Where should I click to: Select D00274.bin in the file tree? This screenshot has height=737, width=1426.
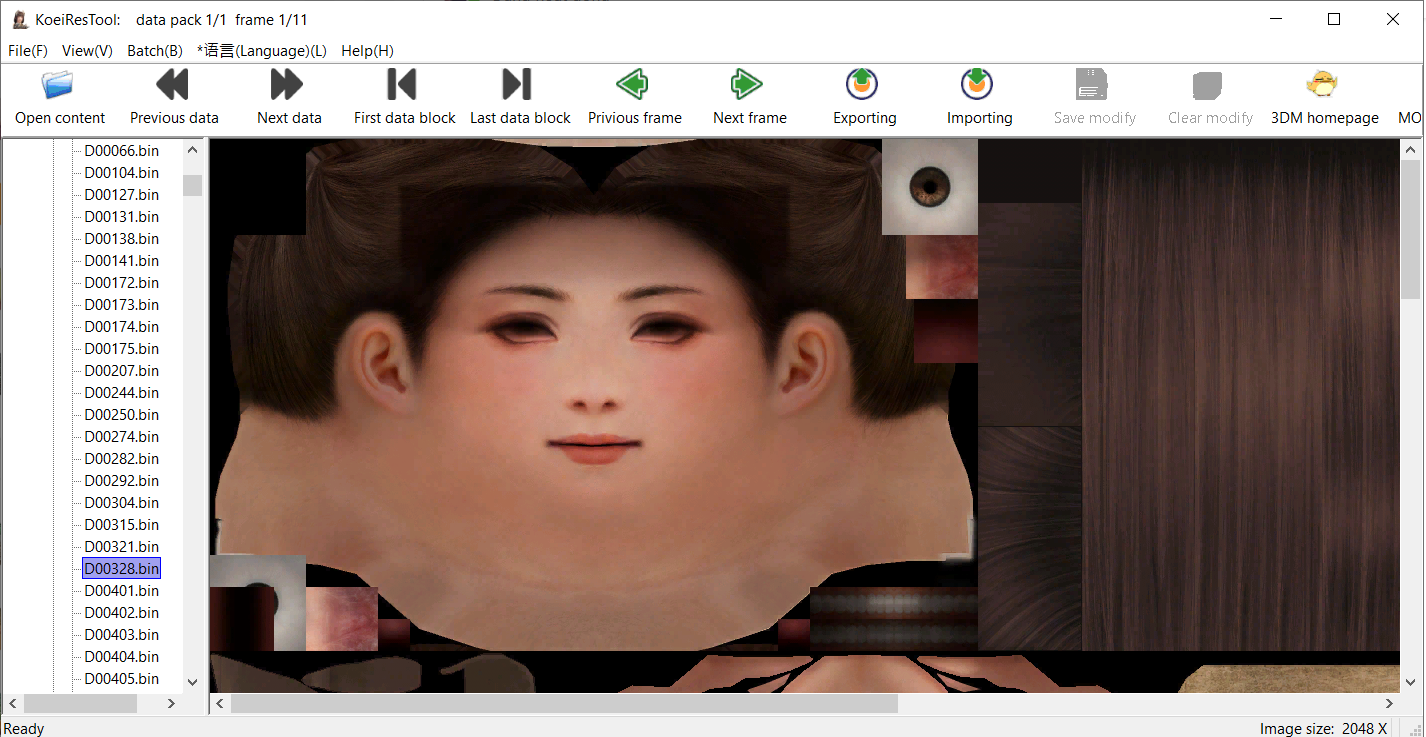coord(121,437)
